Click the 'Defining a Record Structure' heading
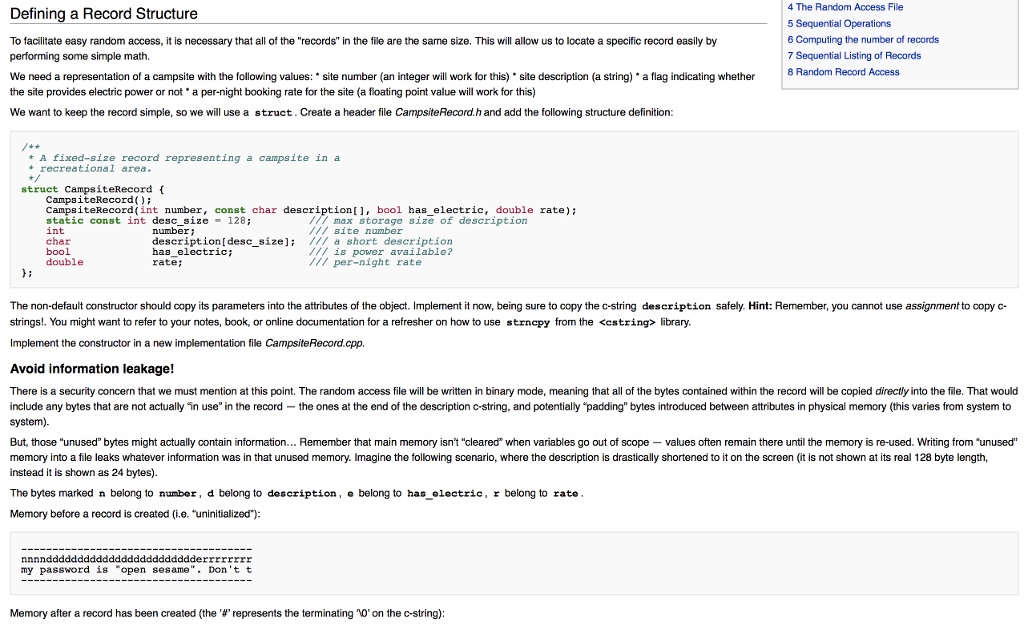 click(x=104, y=14)
